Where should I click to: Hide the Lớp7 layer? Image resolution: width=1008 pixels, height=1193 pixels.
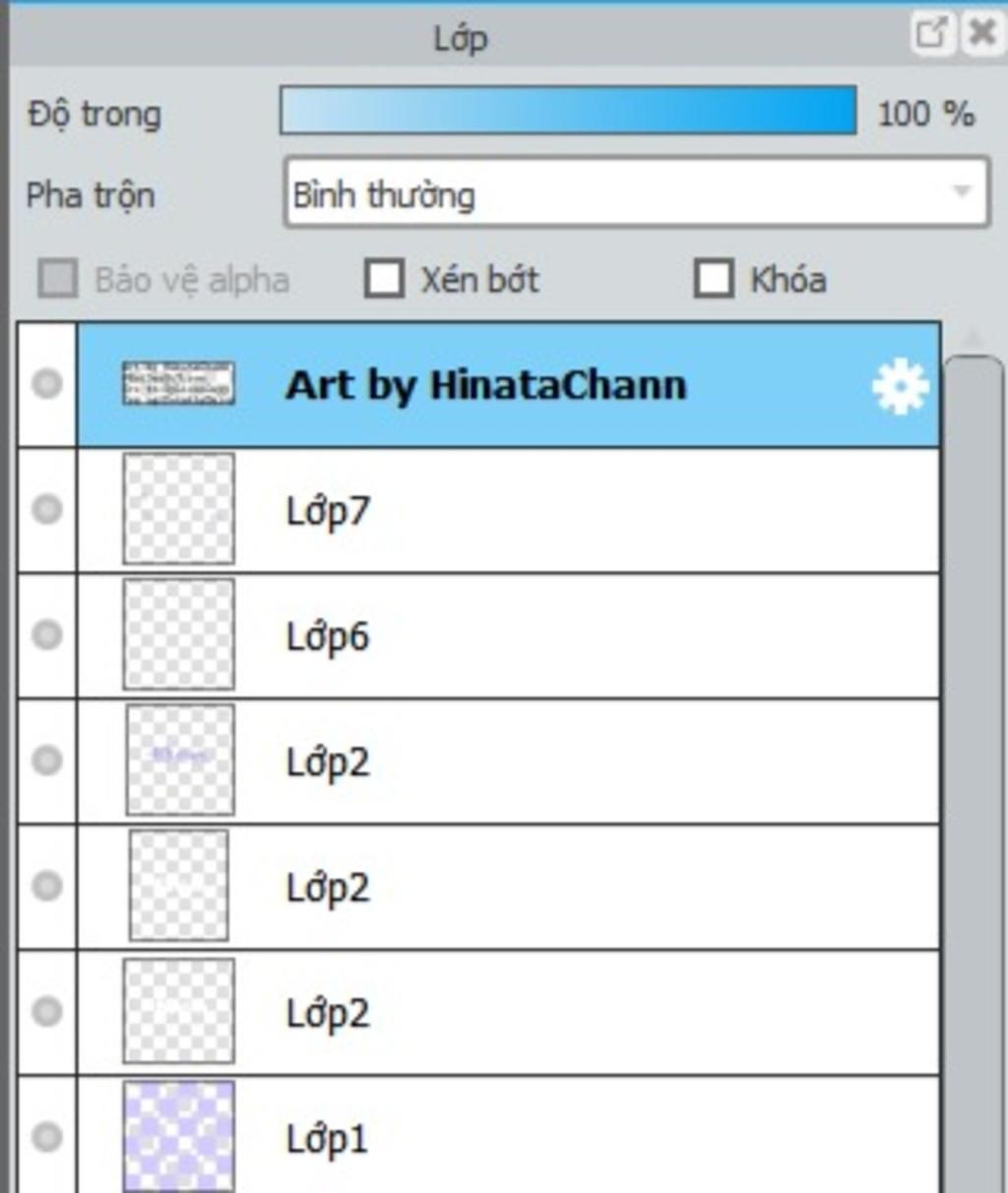pos(46,509)
